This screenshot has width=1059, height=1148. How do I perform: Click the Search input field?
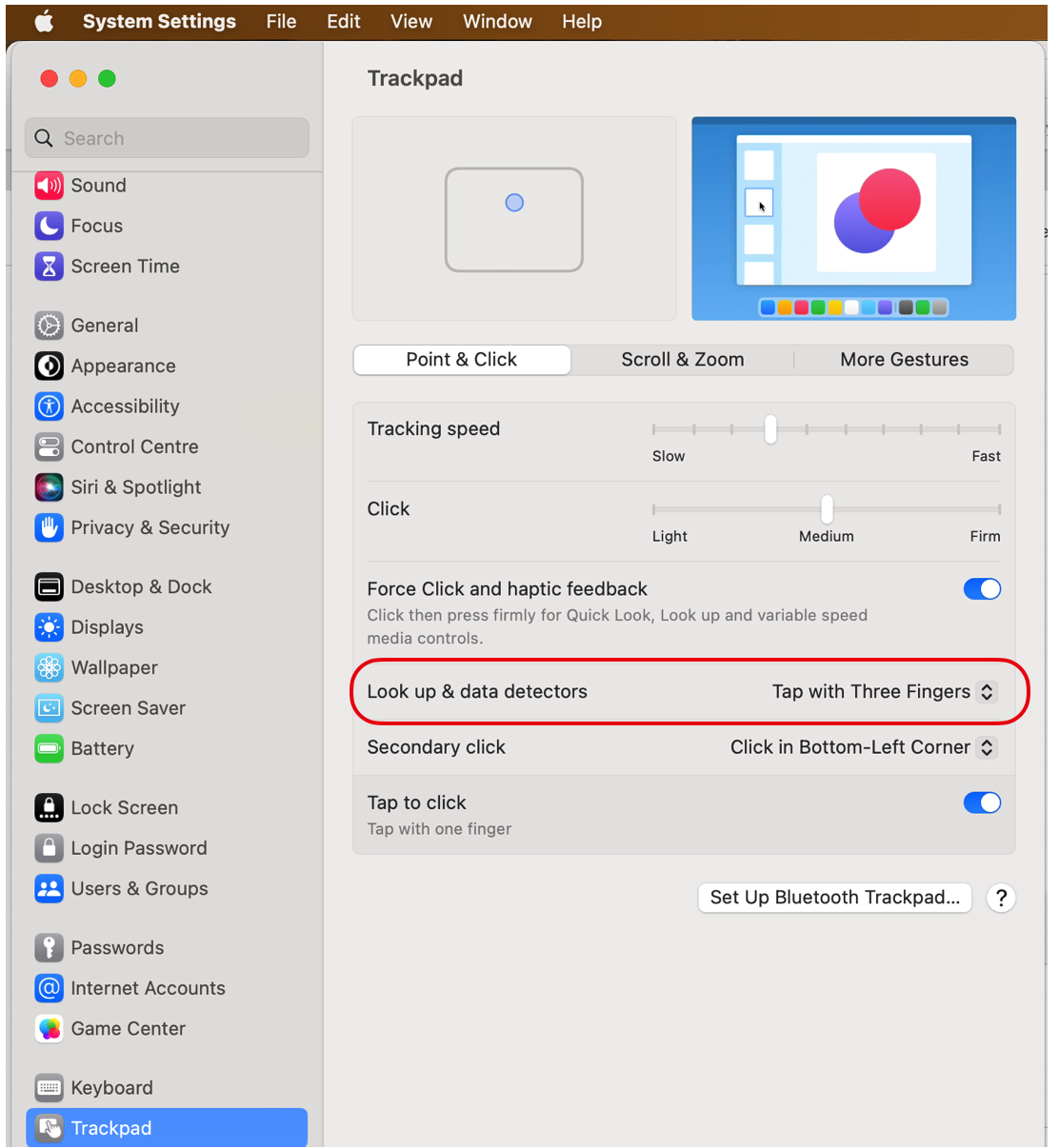(x=167, y=138)
